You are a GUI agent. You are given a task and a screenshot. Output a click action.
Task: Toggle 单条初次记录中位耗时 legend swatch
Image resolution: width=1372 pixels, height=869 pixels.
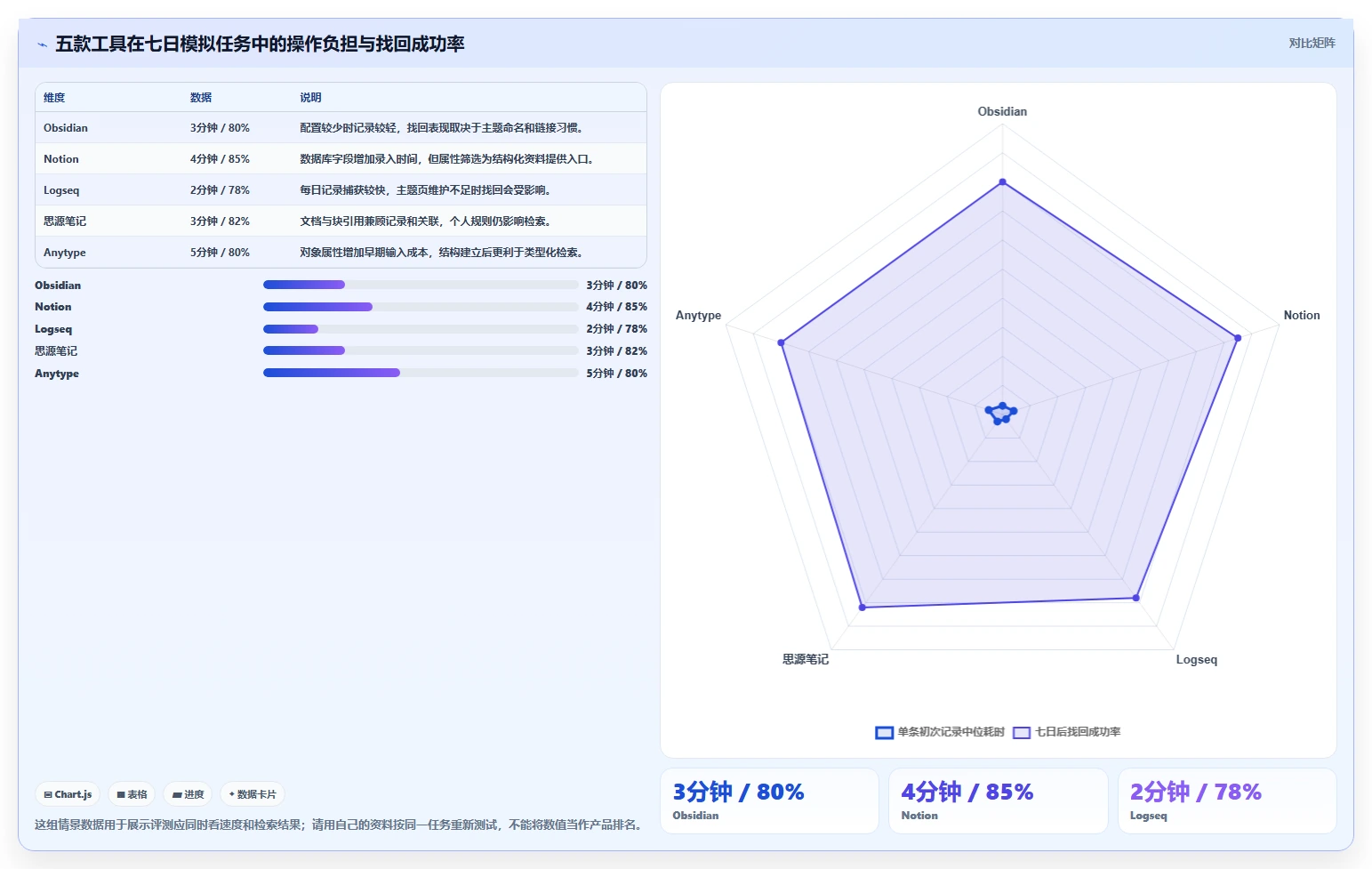[x=884, y=733]
